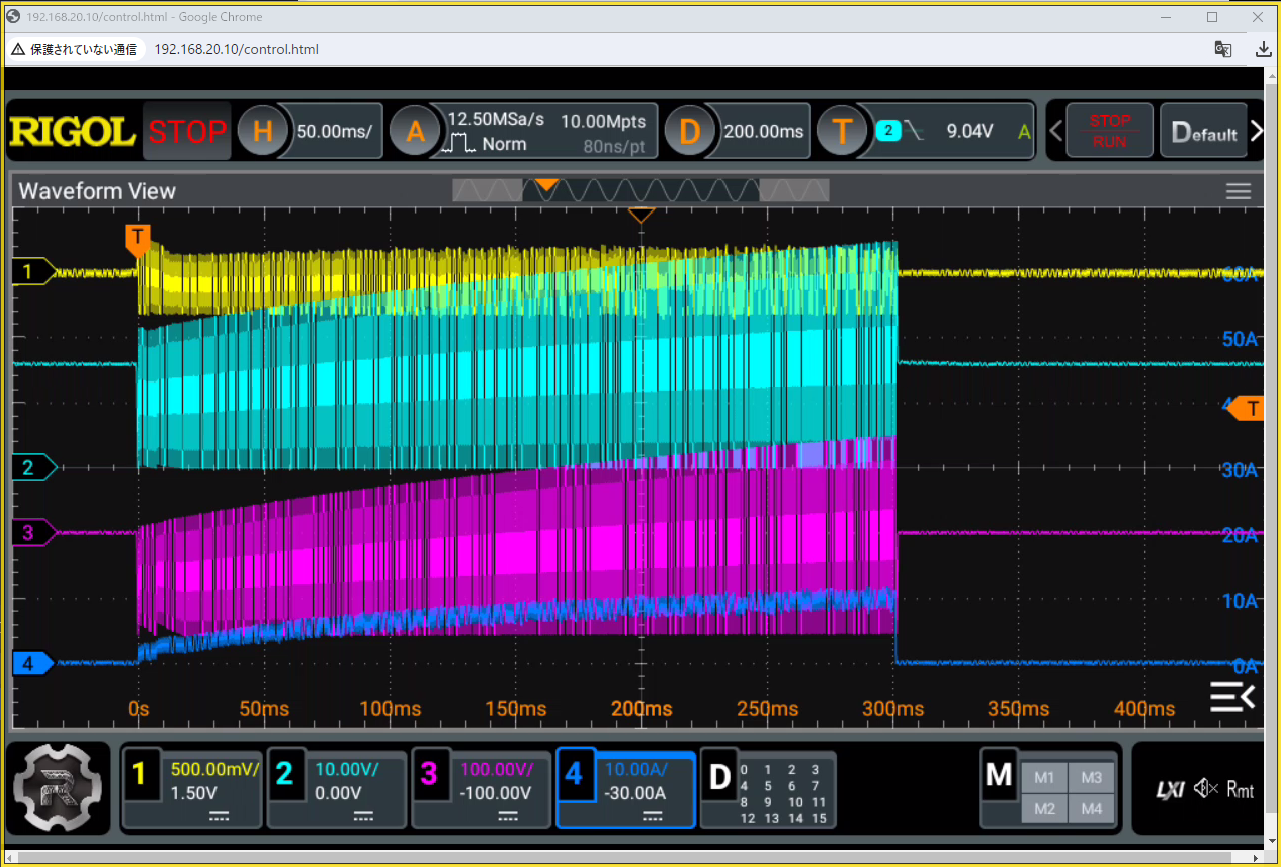The width and height of the screenshot is (1281, 867).
Task: Click channel 4 offset -30.00A
Action: pos(634,793)
